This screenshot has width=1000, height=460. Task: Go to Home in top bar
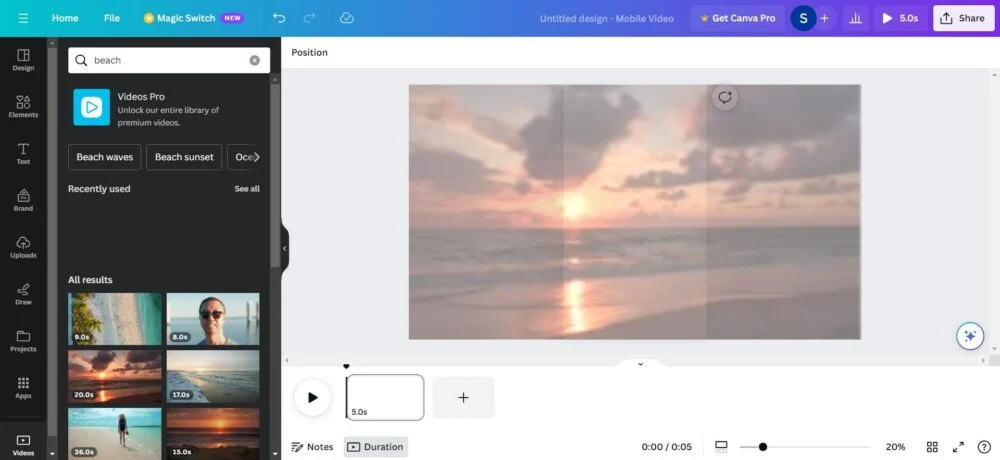pos(65,18)
